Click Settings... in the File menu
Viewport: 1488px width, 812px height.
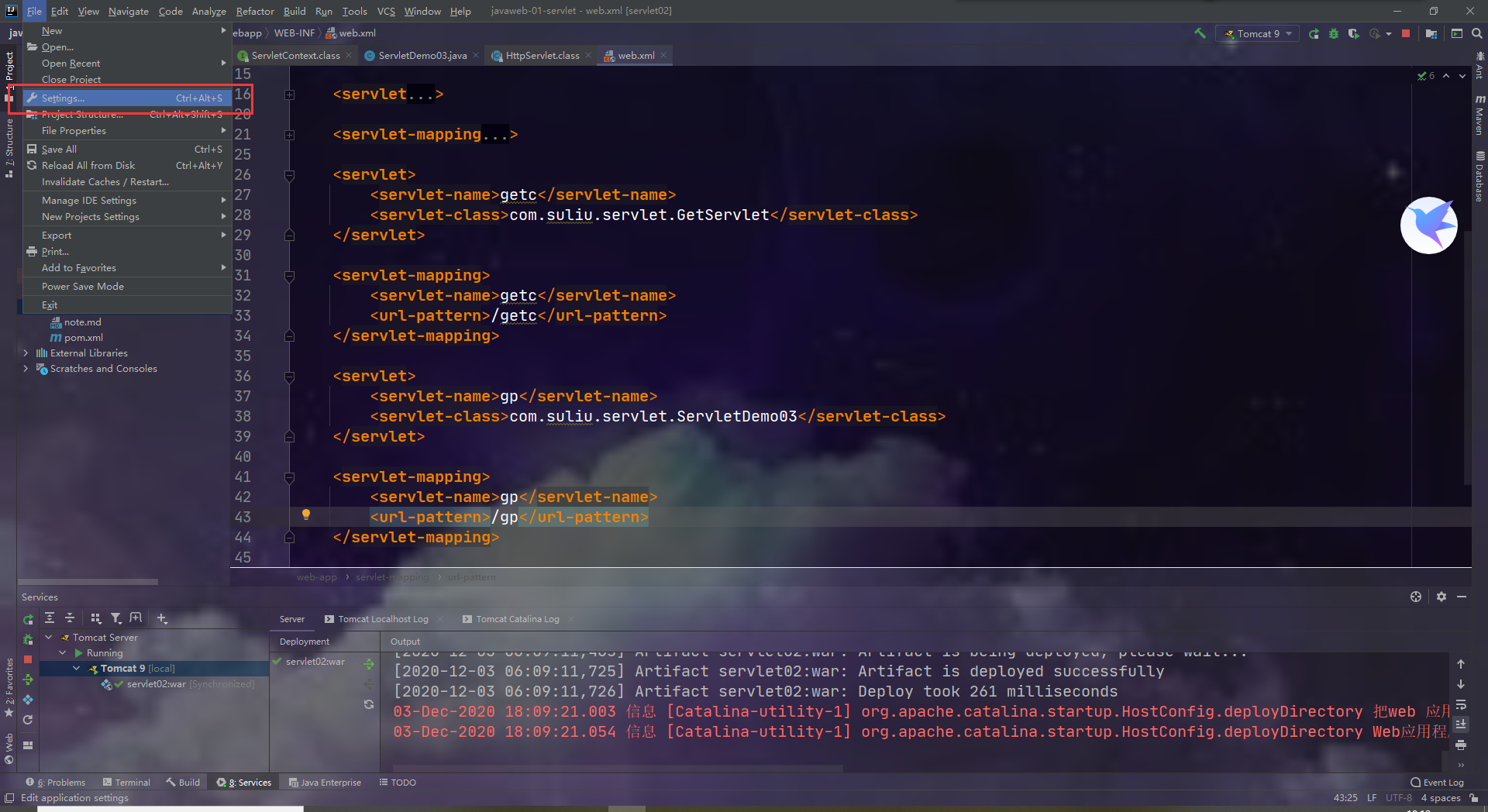click(x=128, y=98)
